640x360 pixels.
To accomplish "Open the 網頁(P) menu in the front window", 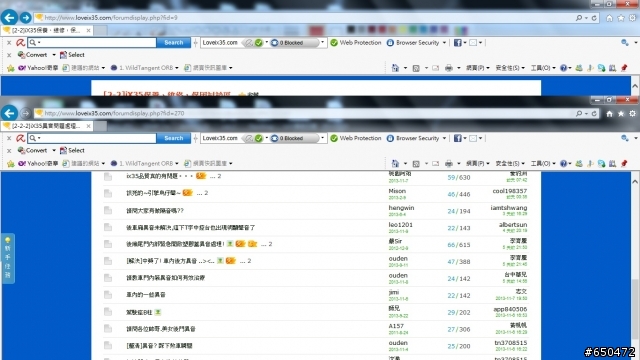I will 477,163.
